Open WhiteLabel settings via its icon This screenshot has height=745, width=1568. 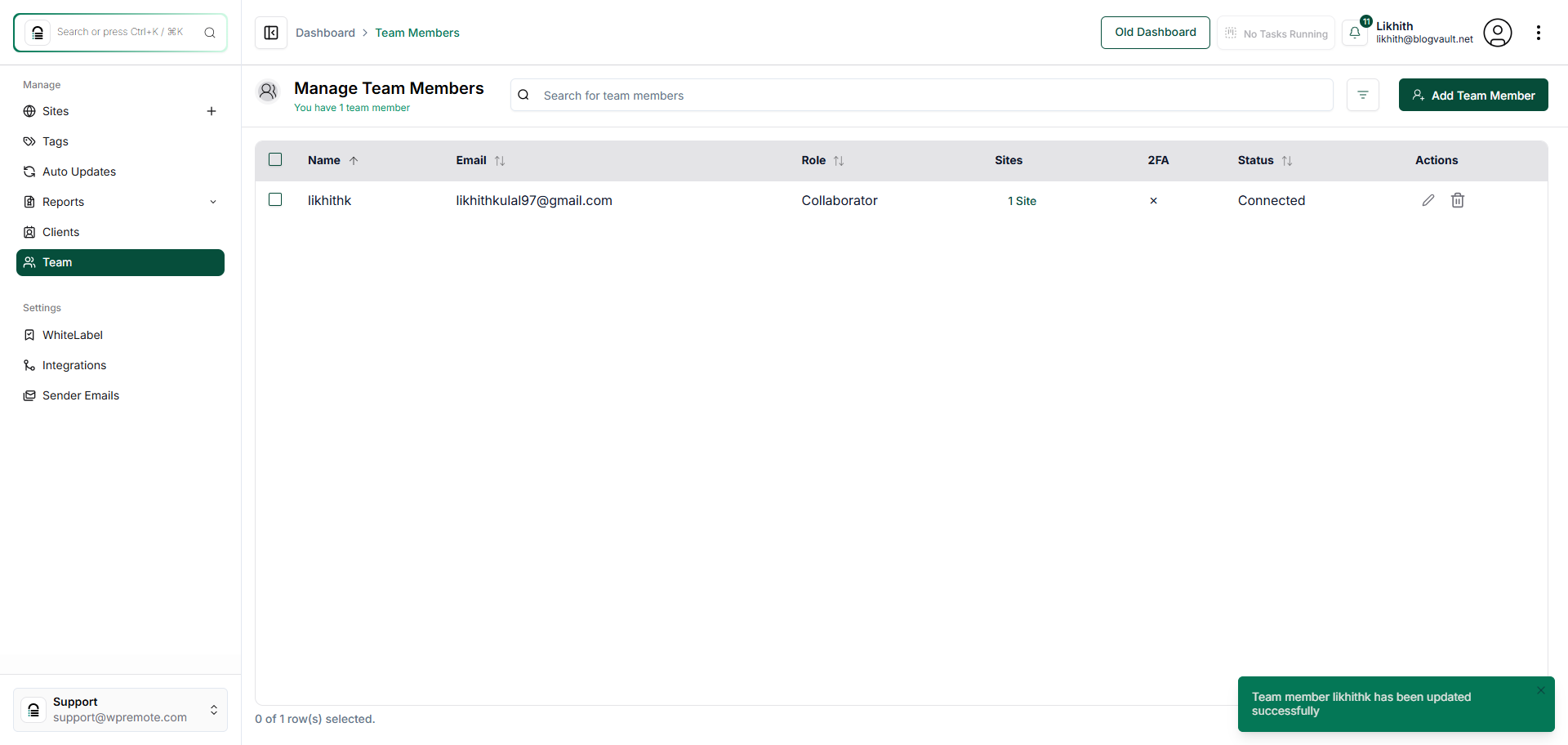point(29,335)
